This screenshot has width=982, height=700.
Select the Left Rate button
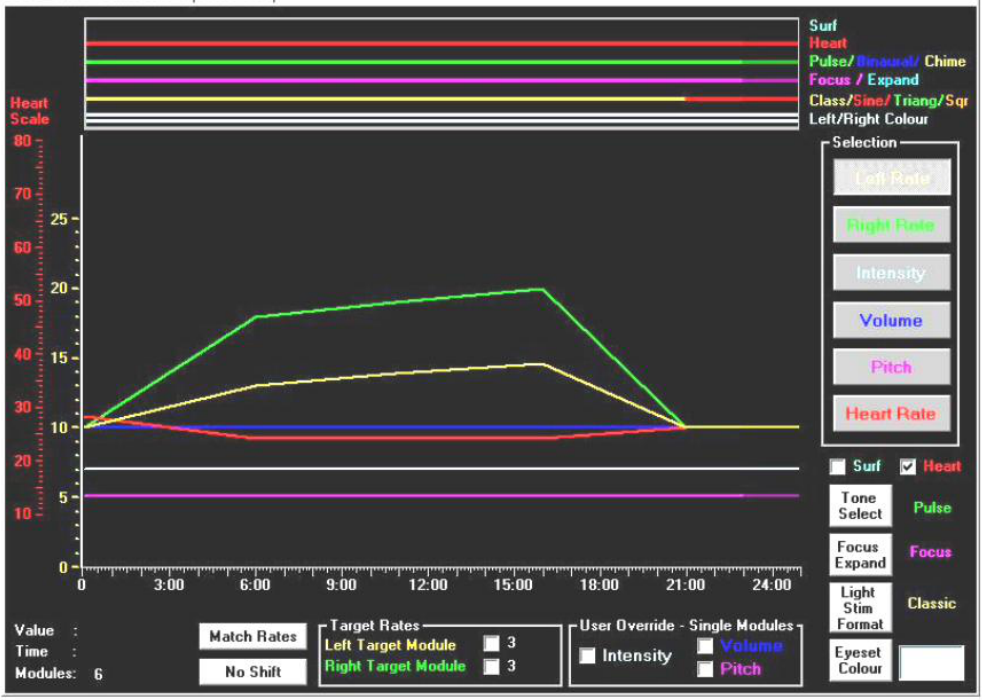click(x=892, y=178)
